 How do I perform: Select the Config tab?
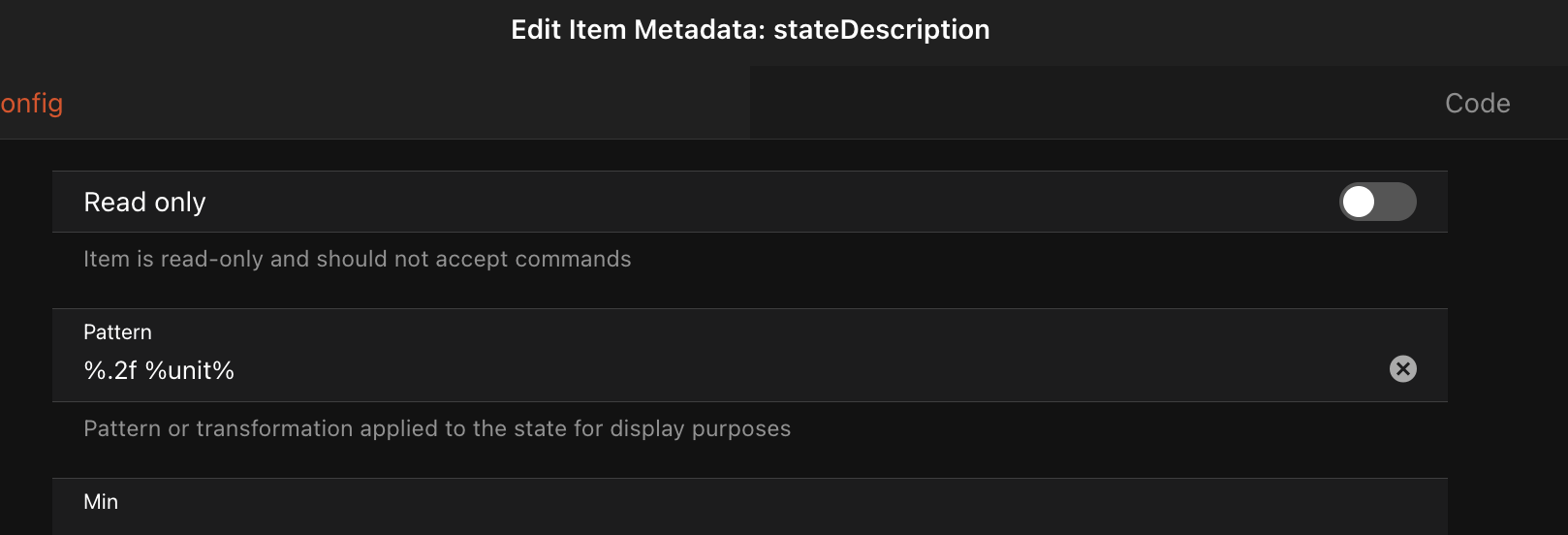31,103
